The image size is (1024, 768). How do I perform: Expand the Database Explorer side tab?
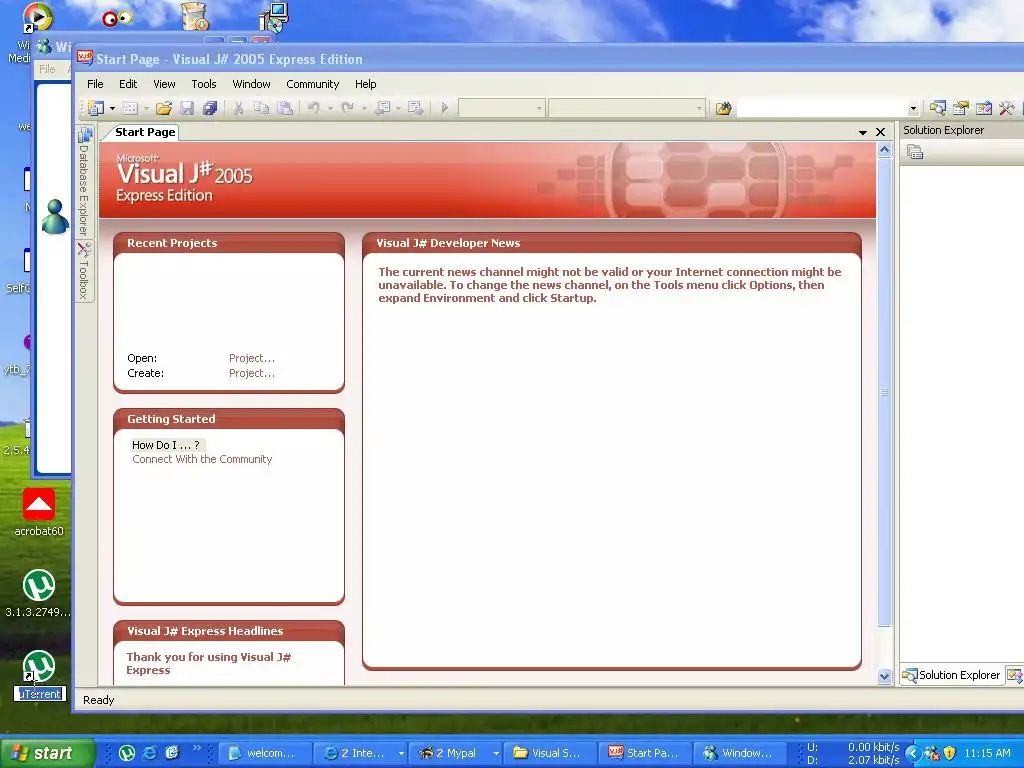click(84, 182)
